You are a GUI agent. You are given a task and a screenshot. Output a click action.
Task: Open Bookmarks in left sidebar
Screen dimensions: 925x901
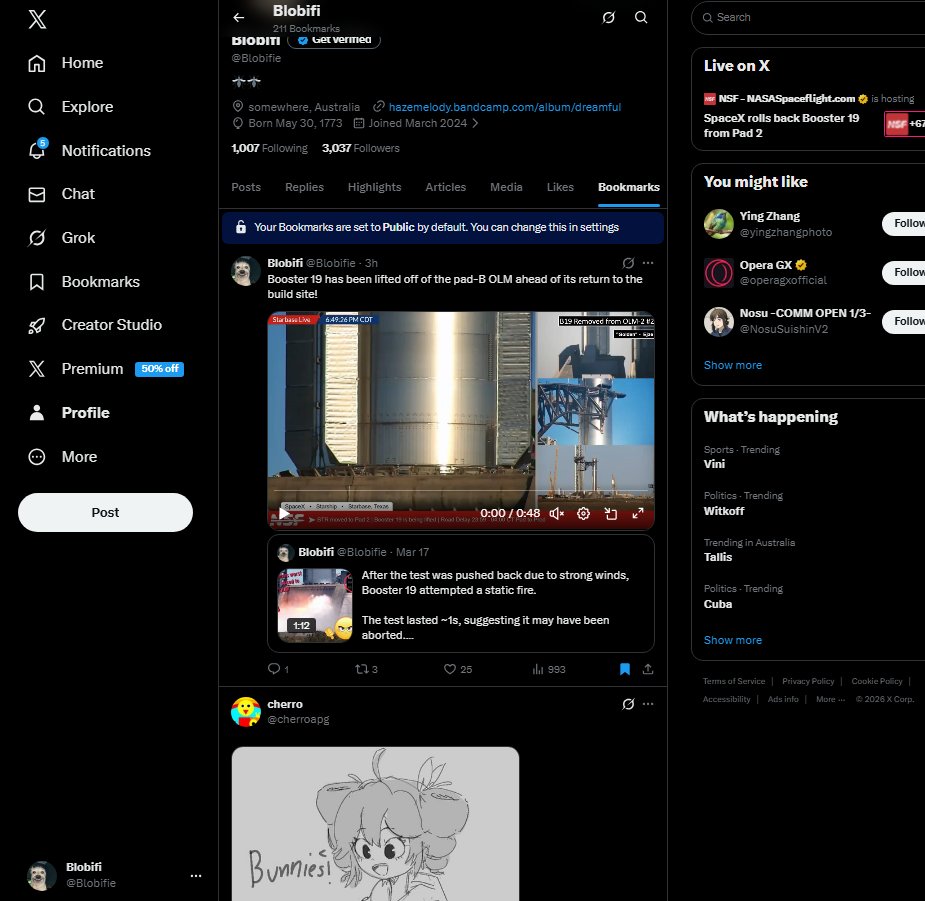pyautogui.click(x=84, y=281)
